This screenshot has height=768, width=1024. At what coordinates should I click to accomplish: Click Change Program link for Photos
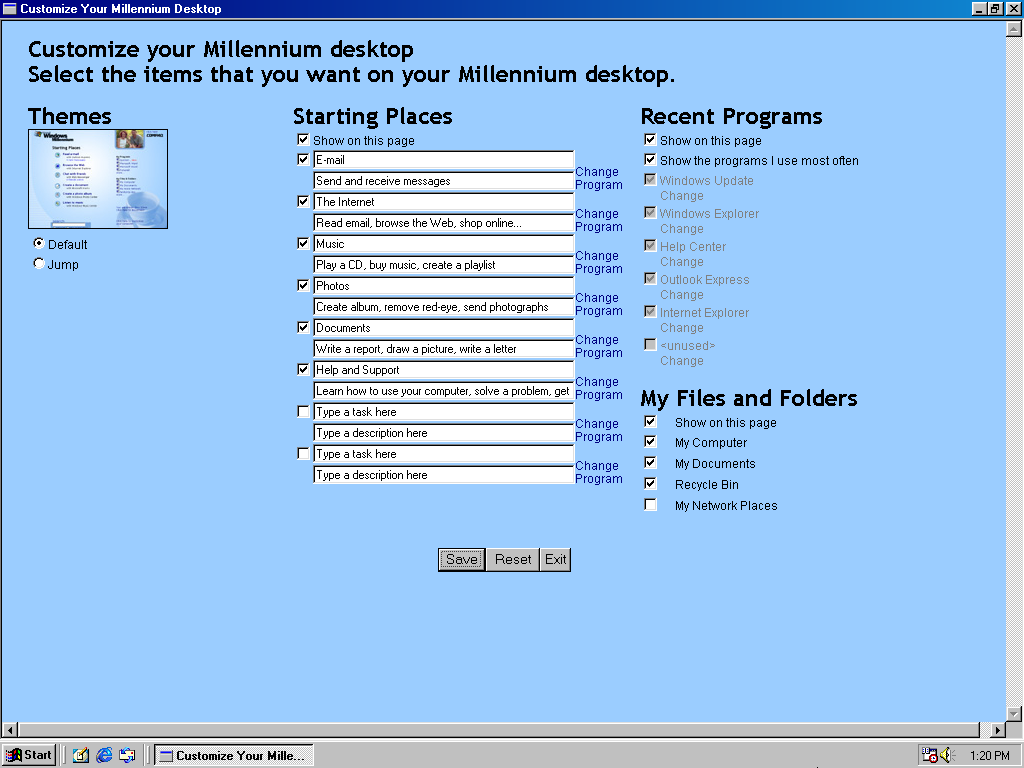pyautogui.click(x=599, y=304)
